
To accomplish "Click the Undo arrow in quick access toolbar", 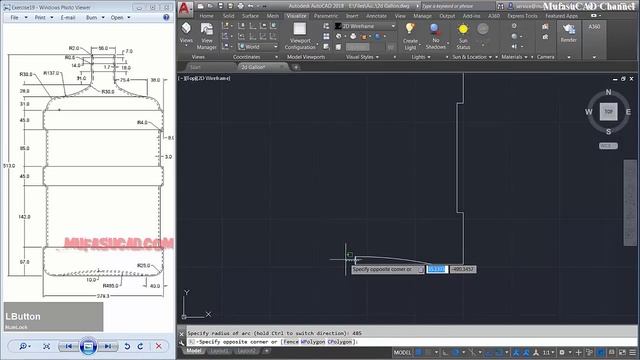I will click(x=251, y=6).
